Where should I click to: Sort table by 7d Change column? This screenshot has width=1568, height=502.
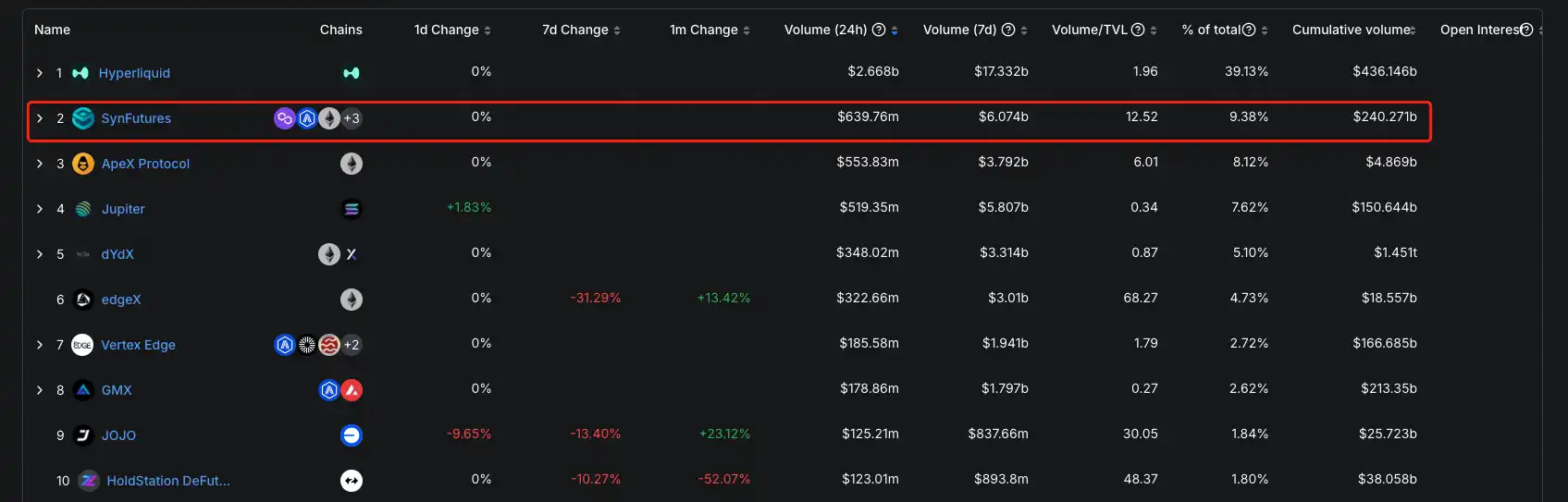tap(617, 31)
